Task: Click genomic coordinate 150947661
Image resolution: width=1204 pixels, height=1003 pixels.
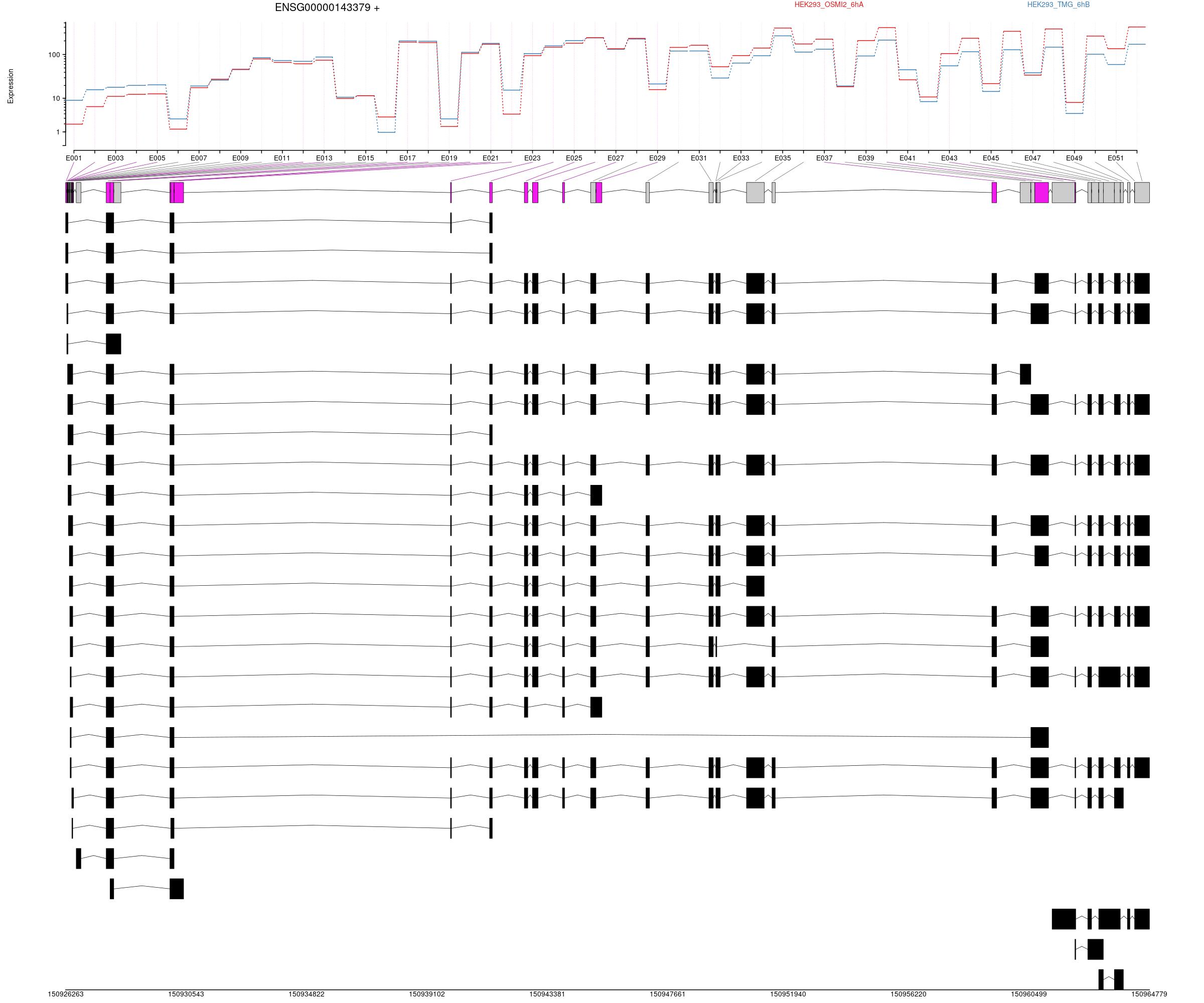Action: pos(667,994)
